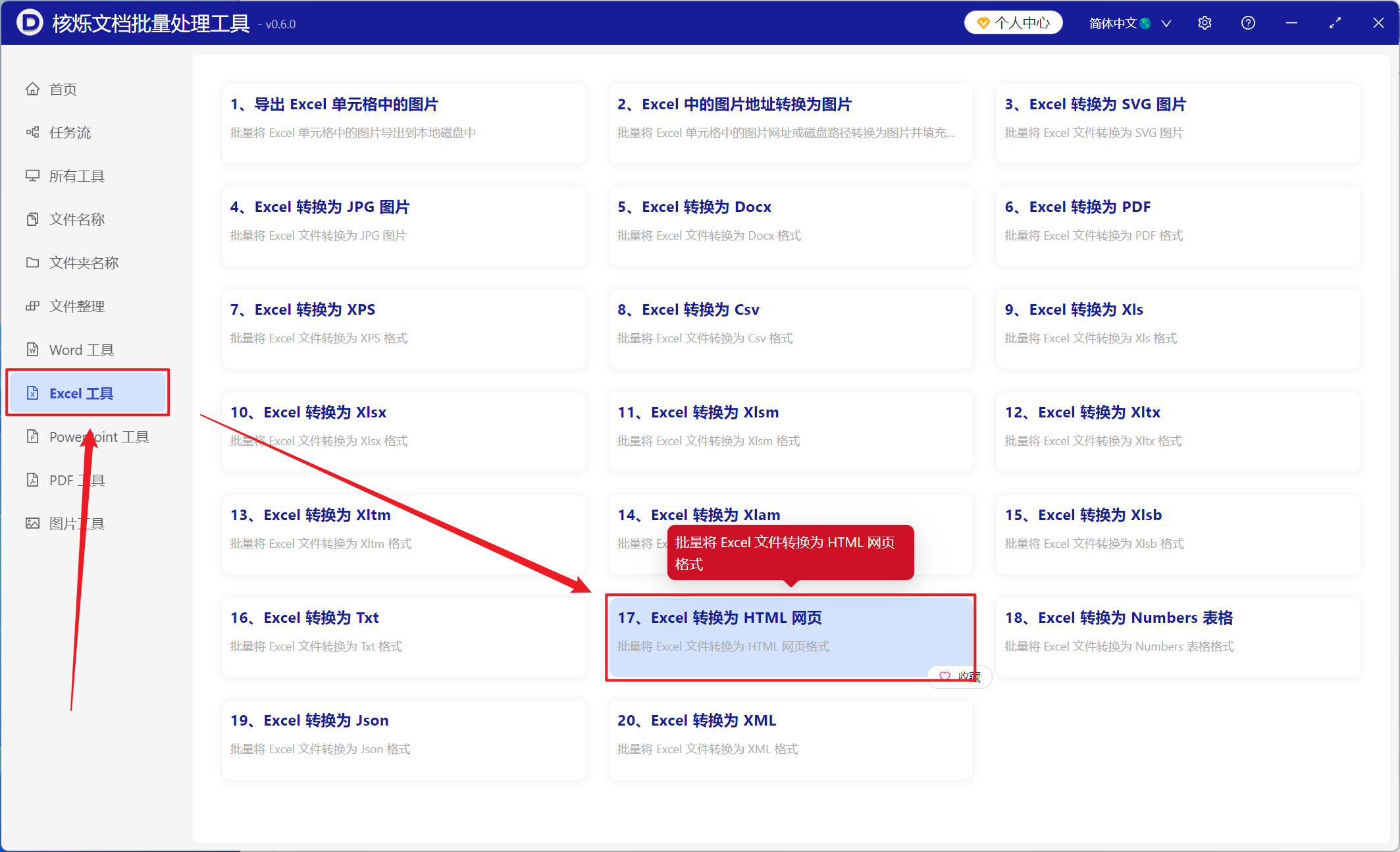1400x852 pixels.
Task: Click the 文件整理 sidebar icon
Action: coord(32,306)
